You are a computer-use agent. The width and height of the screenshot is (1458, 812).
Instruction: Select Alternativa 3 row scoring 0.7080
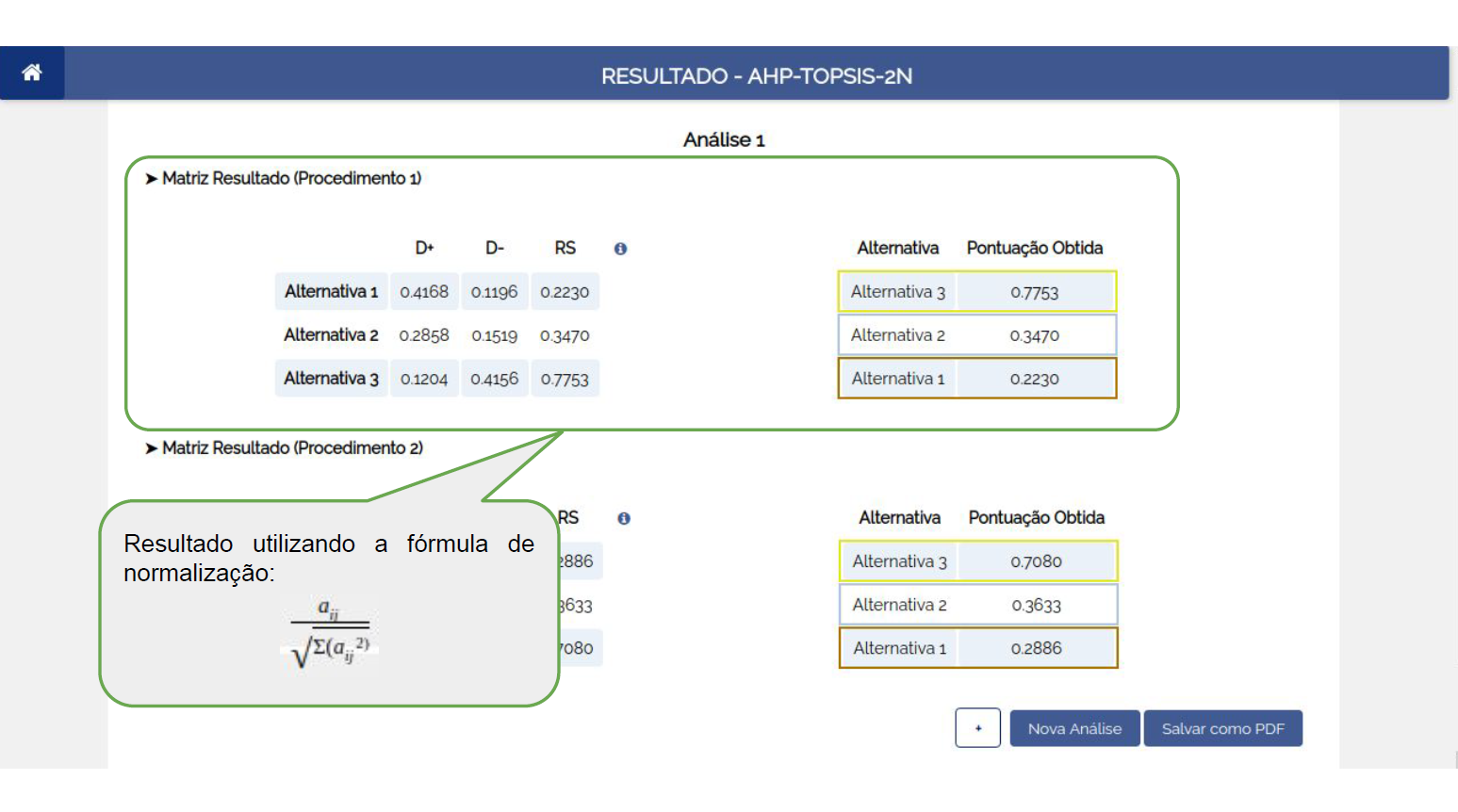(x=978, y=561)
